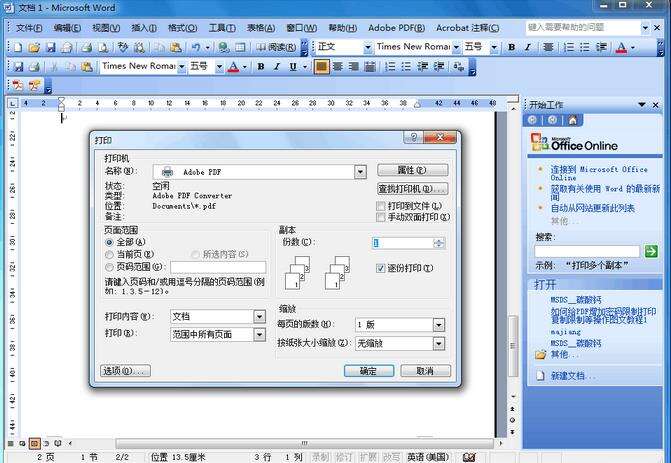This screenshot has height=463, width=671.
Task: Open the 范围中所有页面 dropdown
Action: 259,335
